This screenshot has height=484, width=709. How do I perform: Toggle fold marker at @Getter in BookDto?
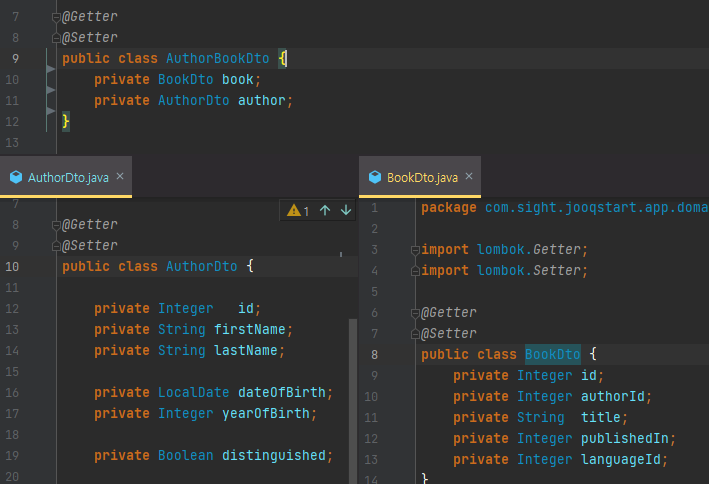tap(415, 313)
